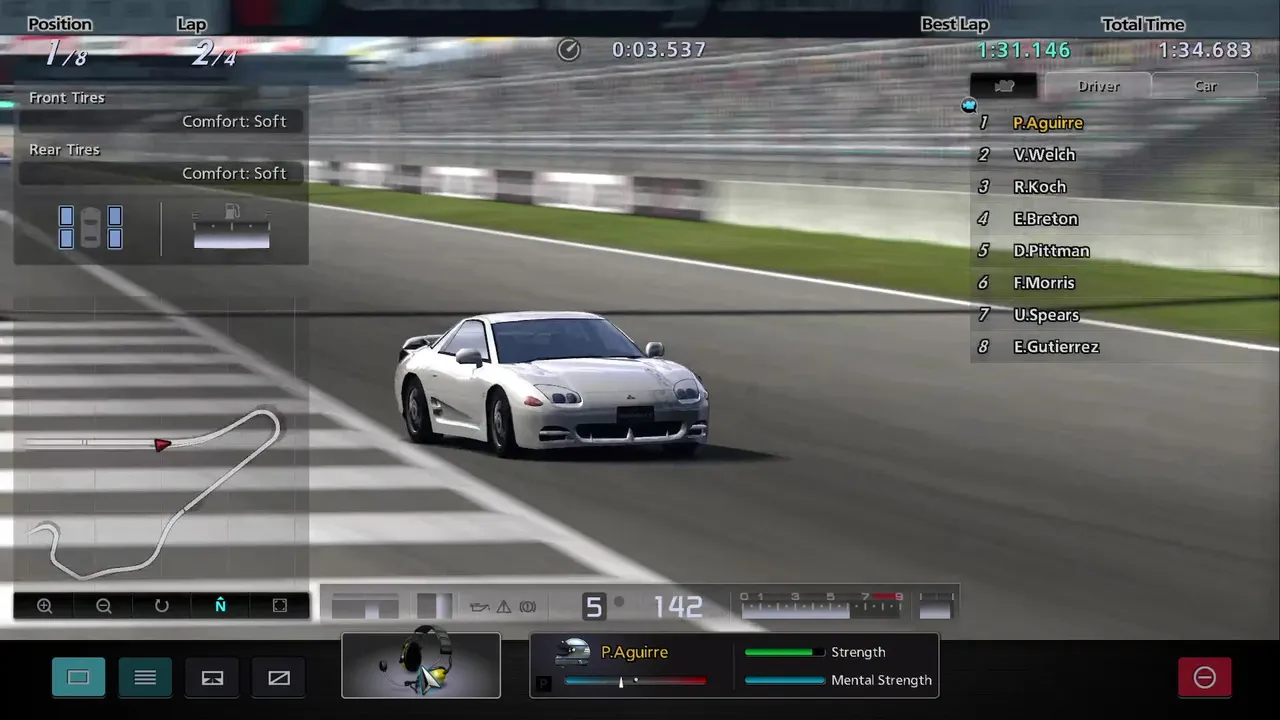
Task: Click the Lap 2/4 readout
Action: click(x=214, y=54)
